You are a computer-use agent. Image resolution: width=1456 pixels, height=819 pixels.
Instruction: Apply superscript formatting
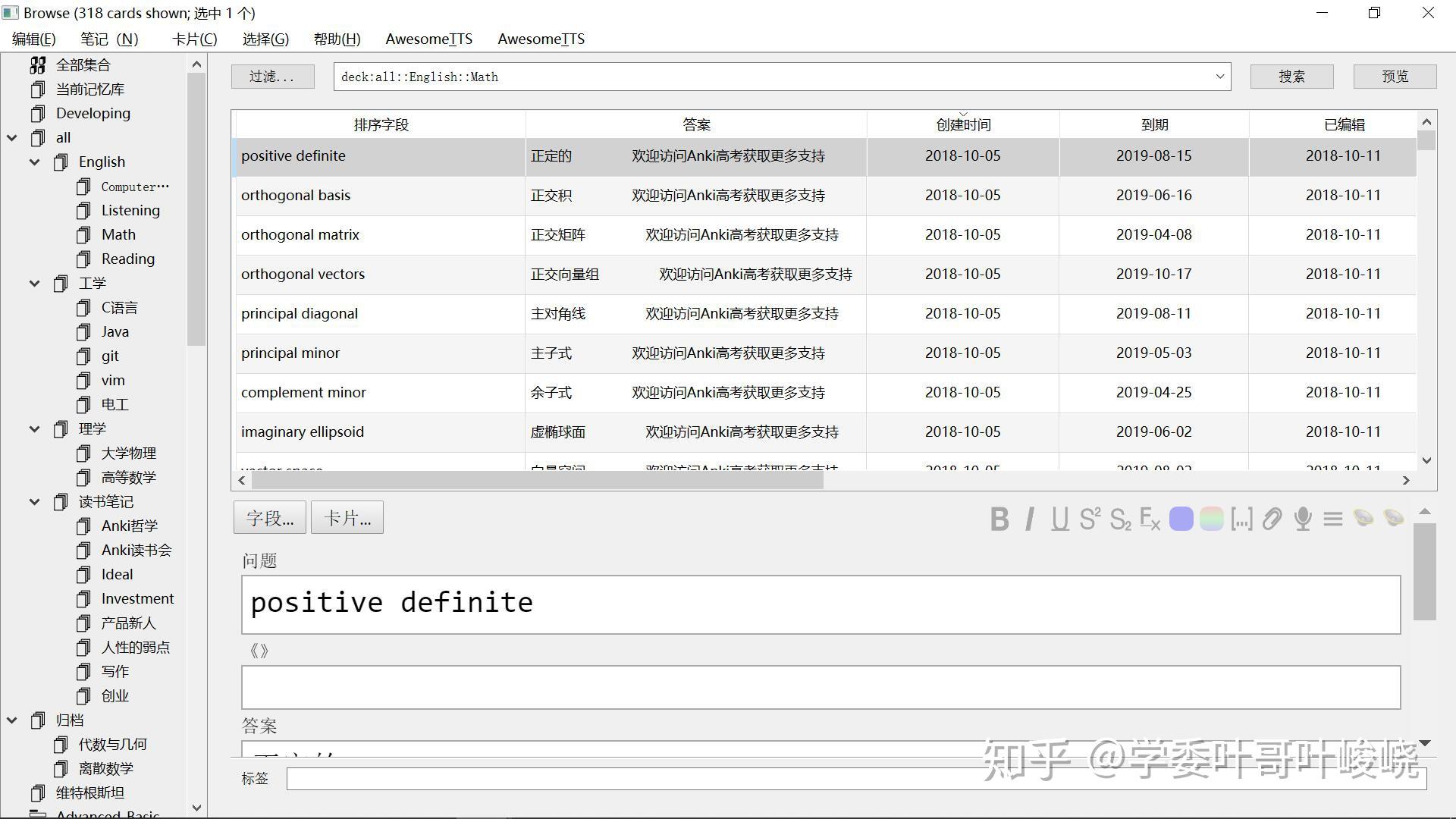(x=1090, y=519)
